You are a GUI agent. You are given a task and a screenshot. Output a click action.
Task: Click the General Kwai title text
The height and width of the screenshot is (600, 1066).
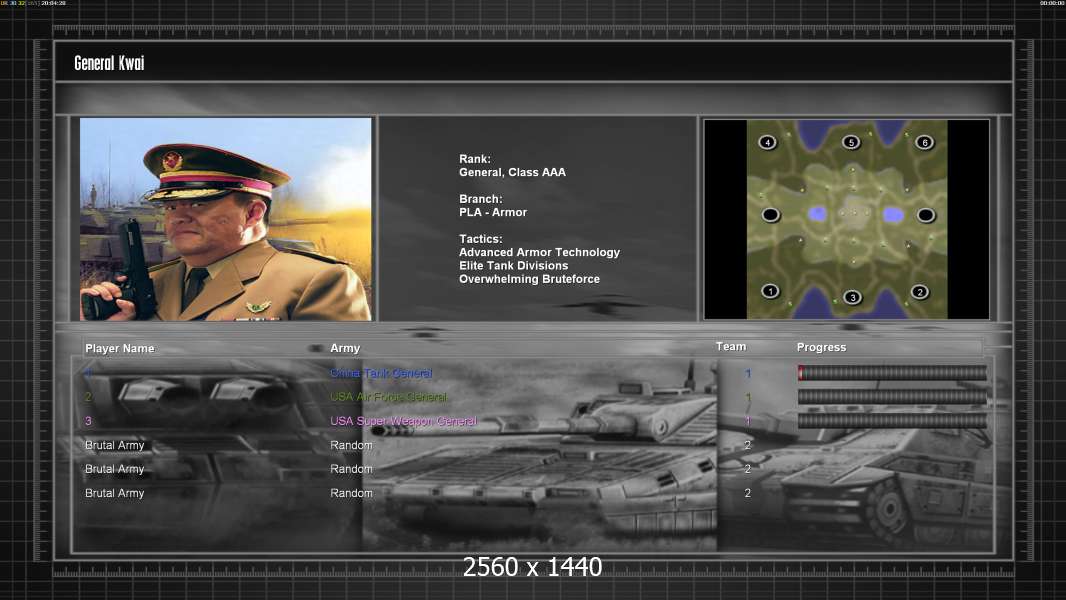click(x=109, y=63)
